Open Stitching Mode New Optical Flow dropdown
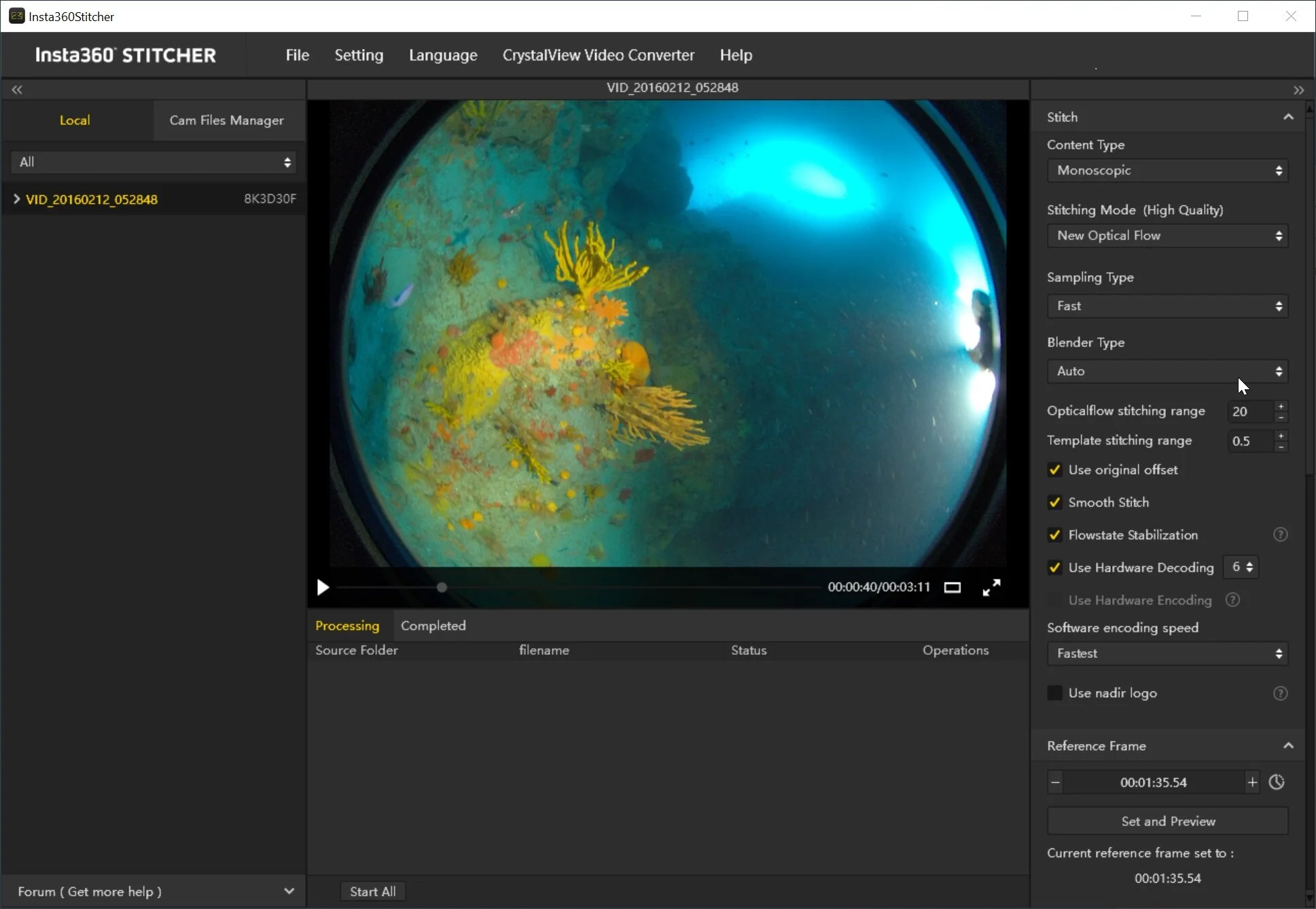Screen dimensions: 1316x909 [1167, 236]
